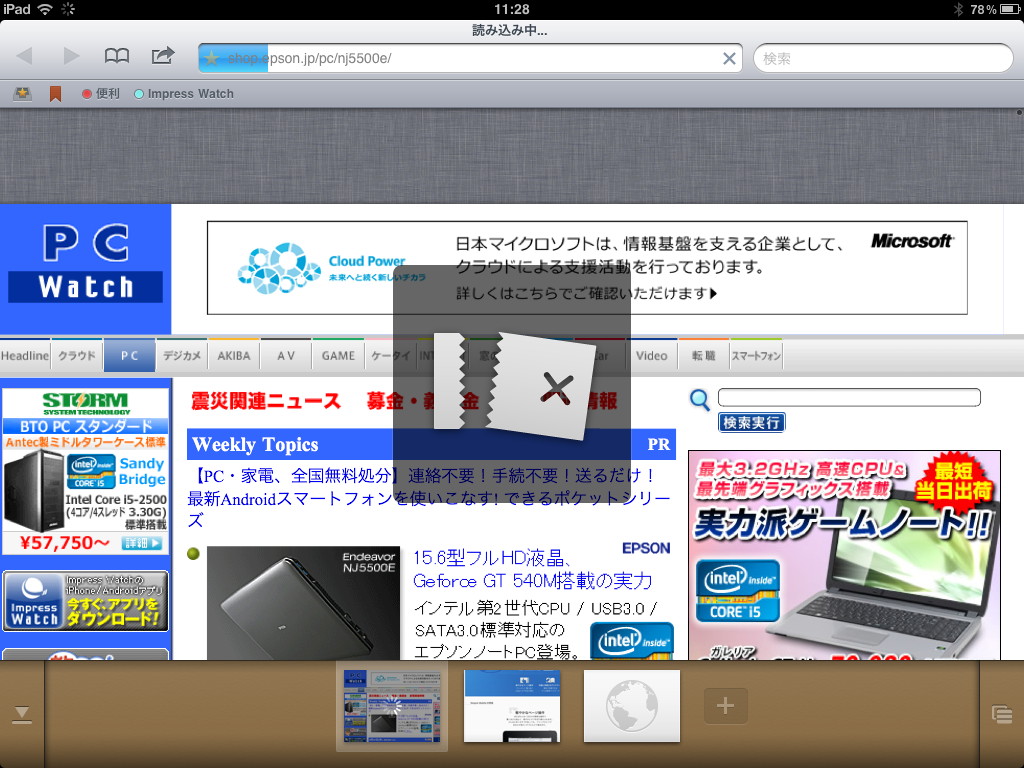Tap the blue highlighted progress area in address bar
Screen dimensions: 1024x768
[x=230, y=57]
